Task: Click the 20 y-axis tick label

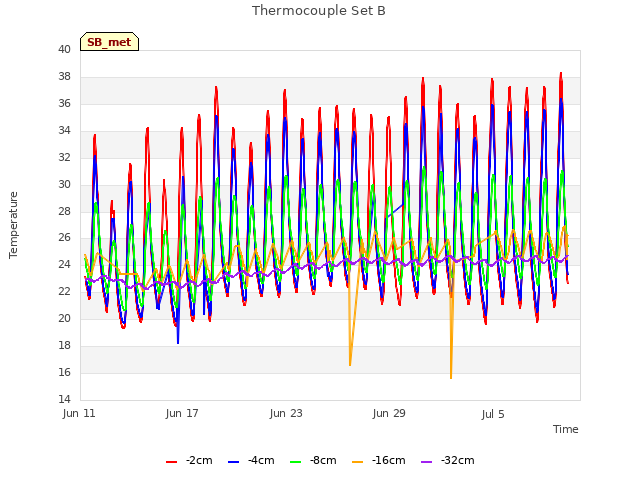Action: click(64, 318)
